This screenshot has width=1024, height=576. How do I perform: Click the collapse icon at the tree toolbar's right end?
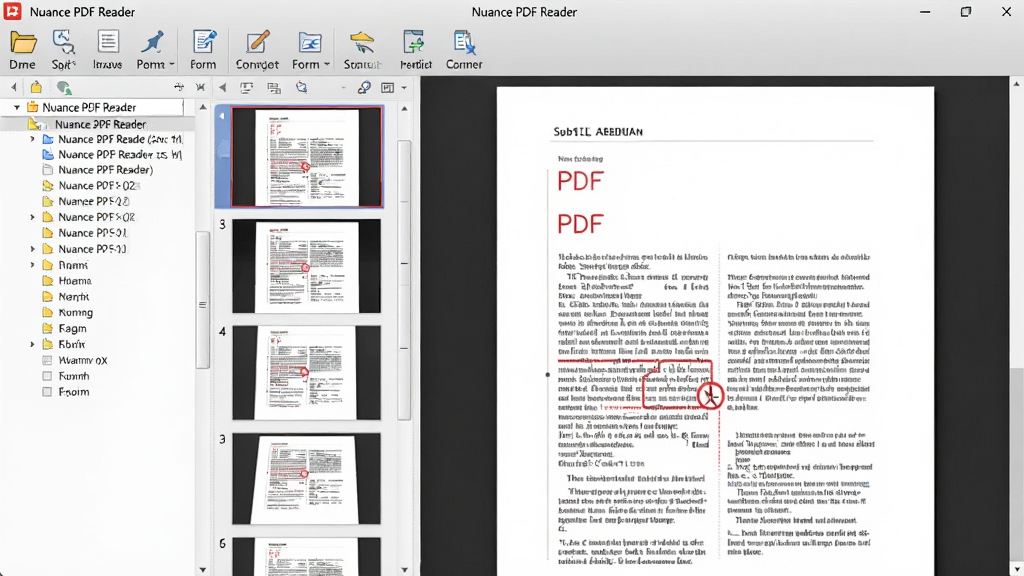click(x=200, y=87)
